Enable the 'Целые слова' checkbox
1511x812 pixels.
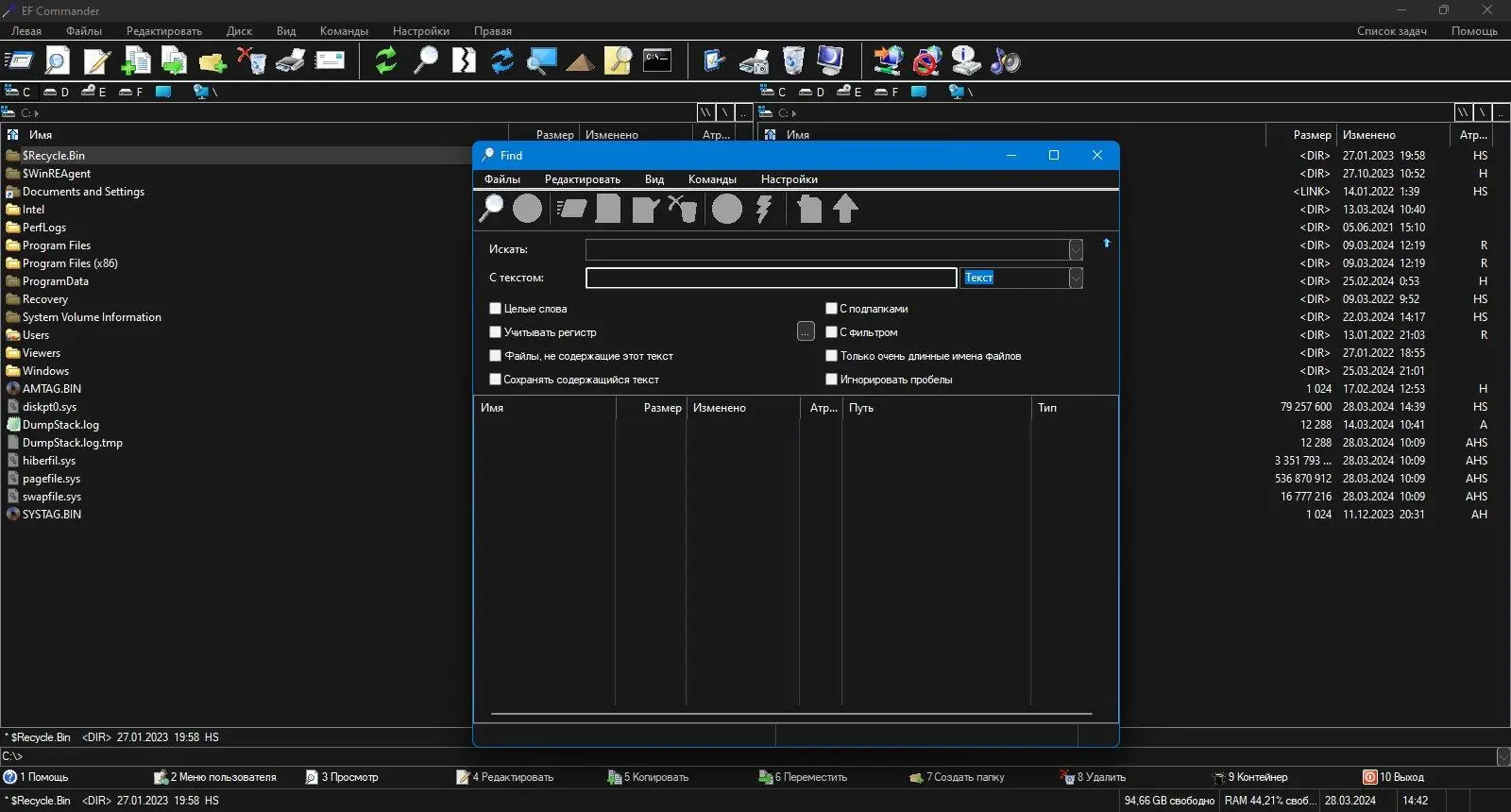495,309
